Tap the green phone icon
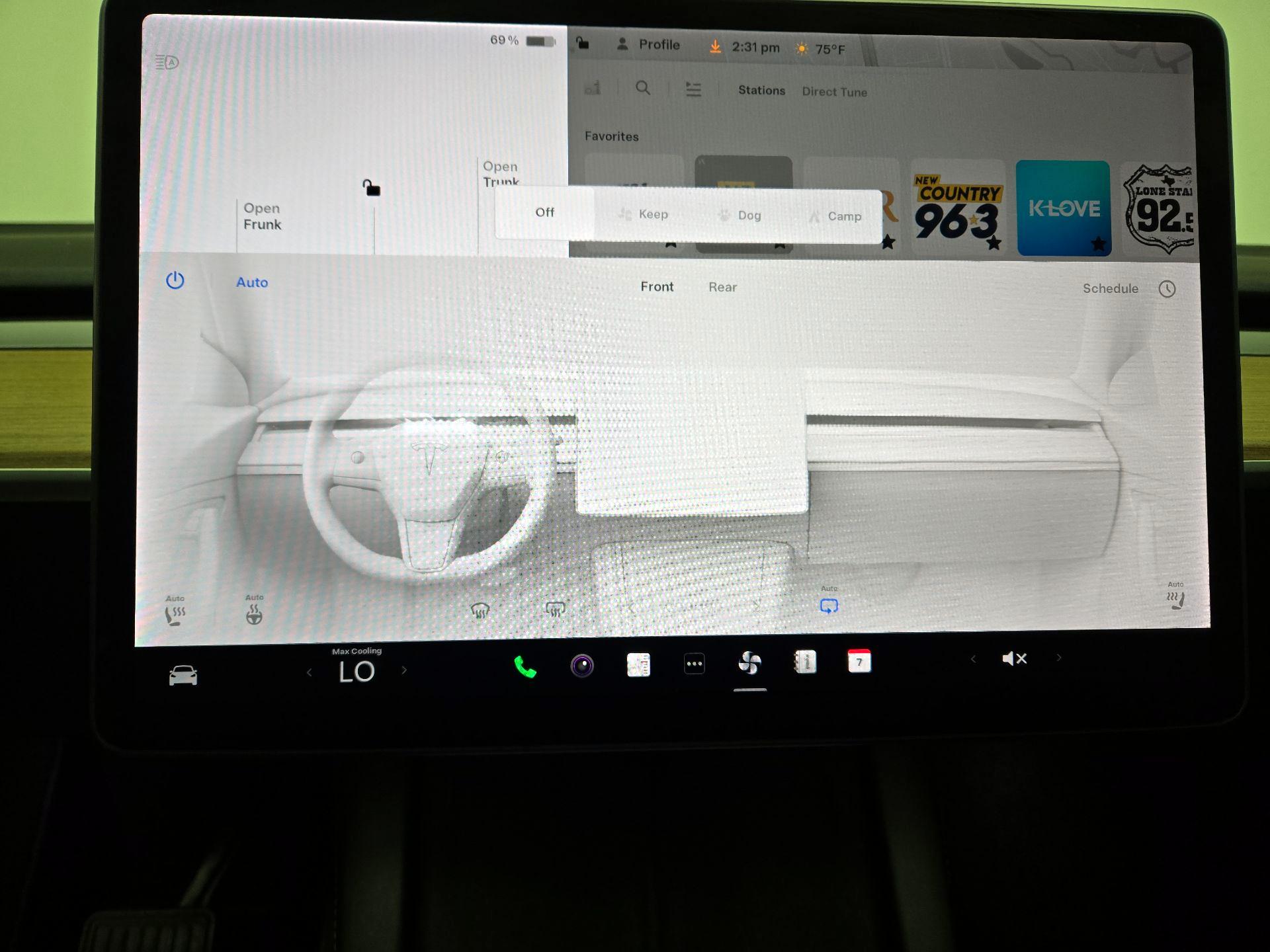 525,666
